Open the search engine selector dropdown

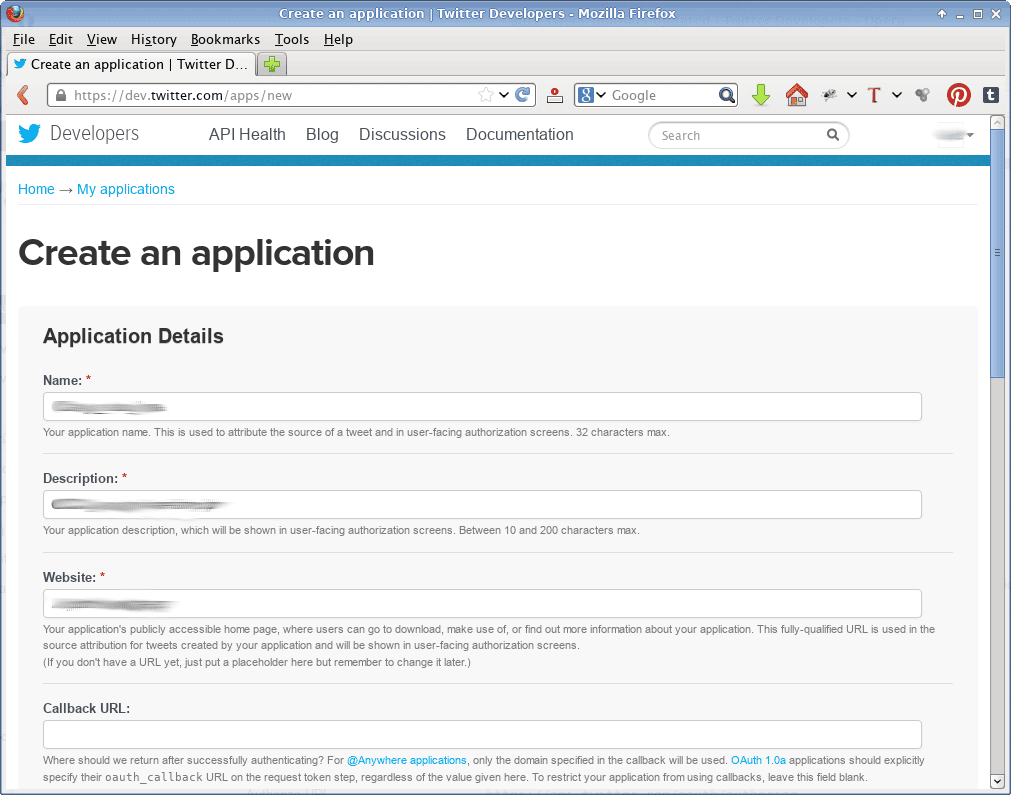pos(601,95)
